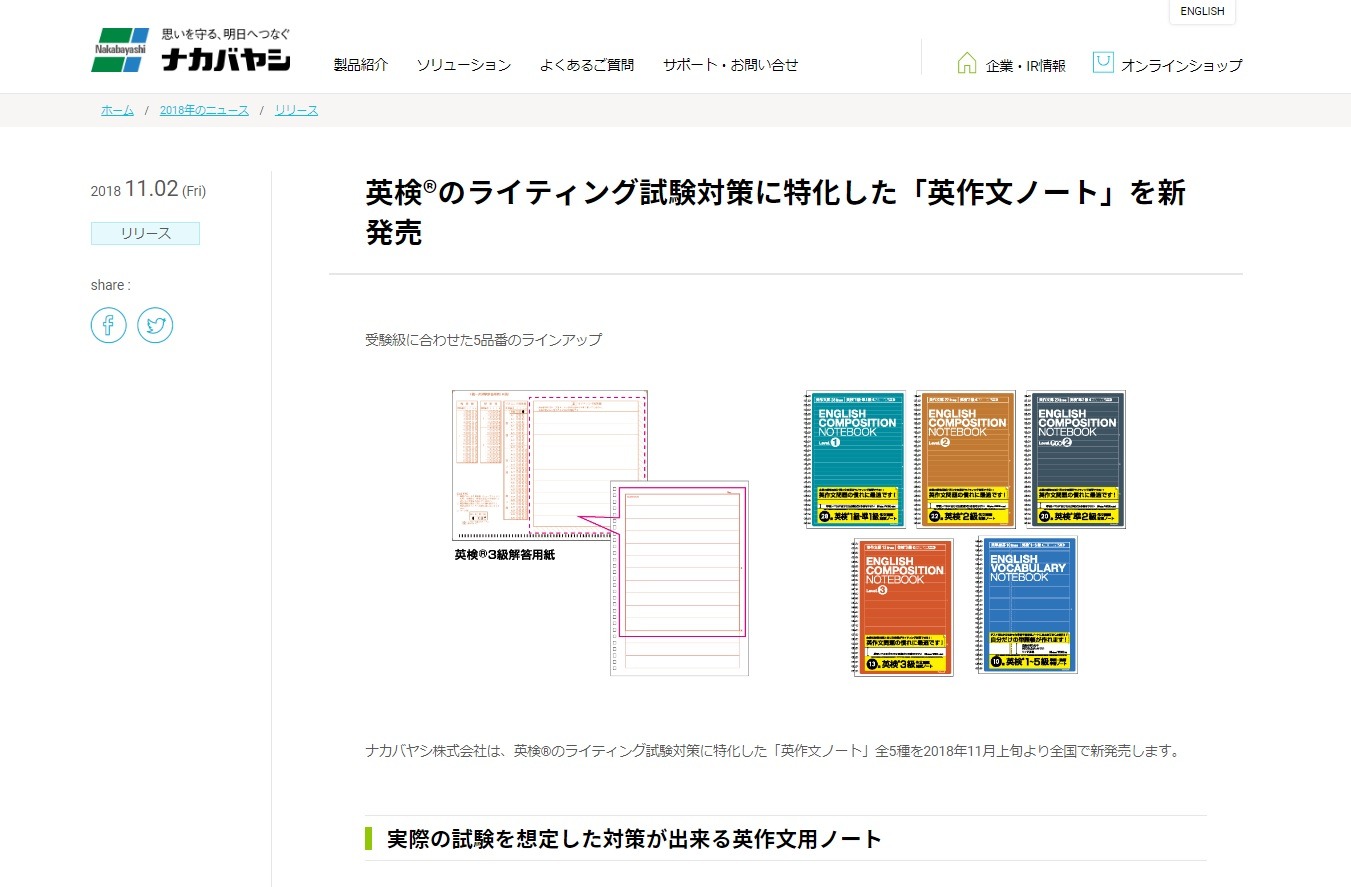View the red Level 3 Composition Notebook cover
The width and height of the screenshot is (1351, 887).
901,605
